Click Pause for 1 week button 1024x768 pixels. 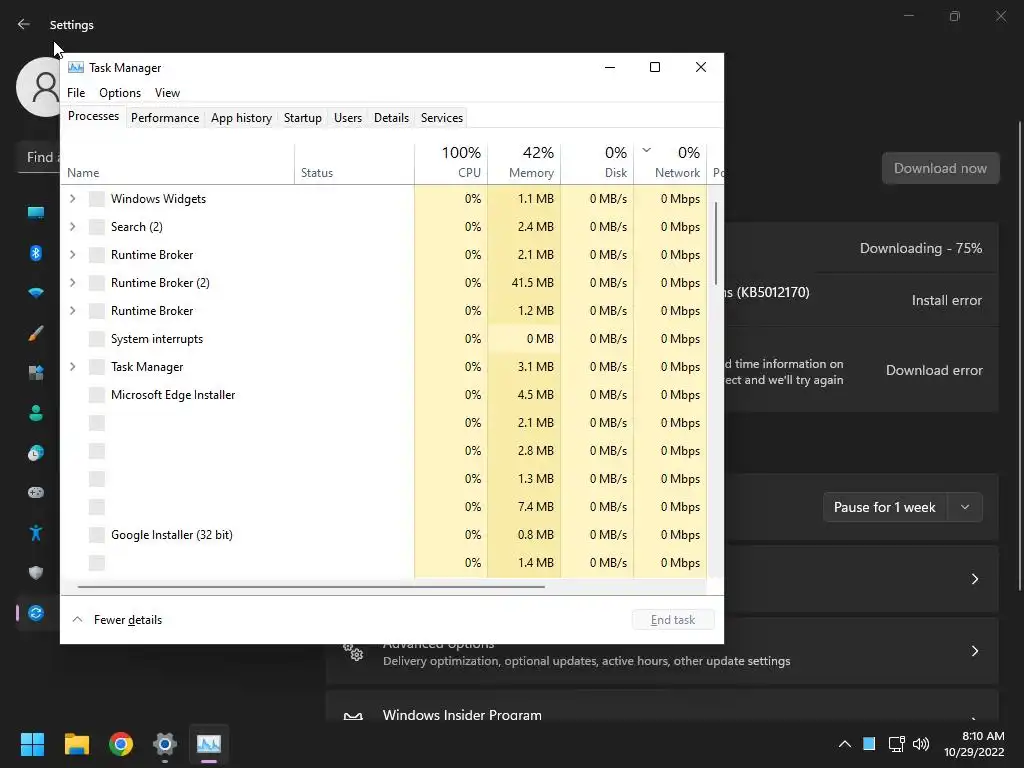point(885,507)
